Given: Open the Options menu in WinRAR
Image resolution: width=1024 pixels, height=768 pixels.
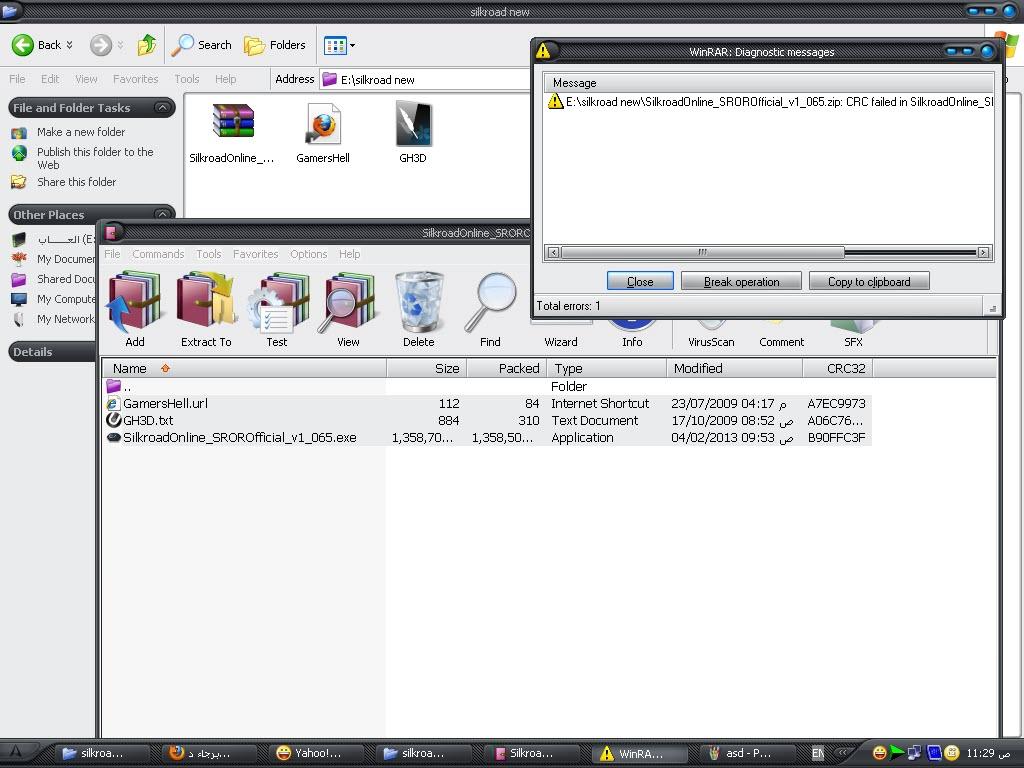Looking at the screenshot, I should click(x=308, y=254).
